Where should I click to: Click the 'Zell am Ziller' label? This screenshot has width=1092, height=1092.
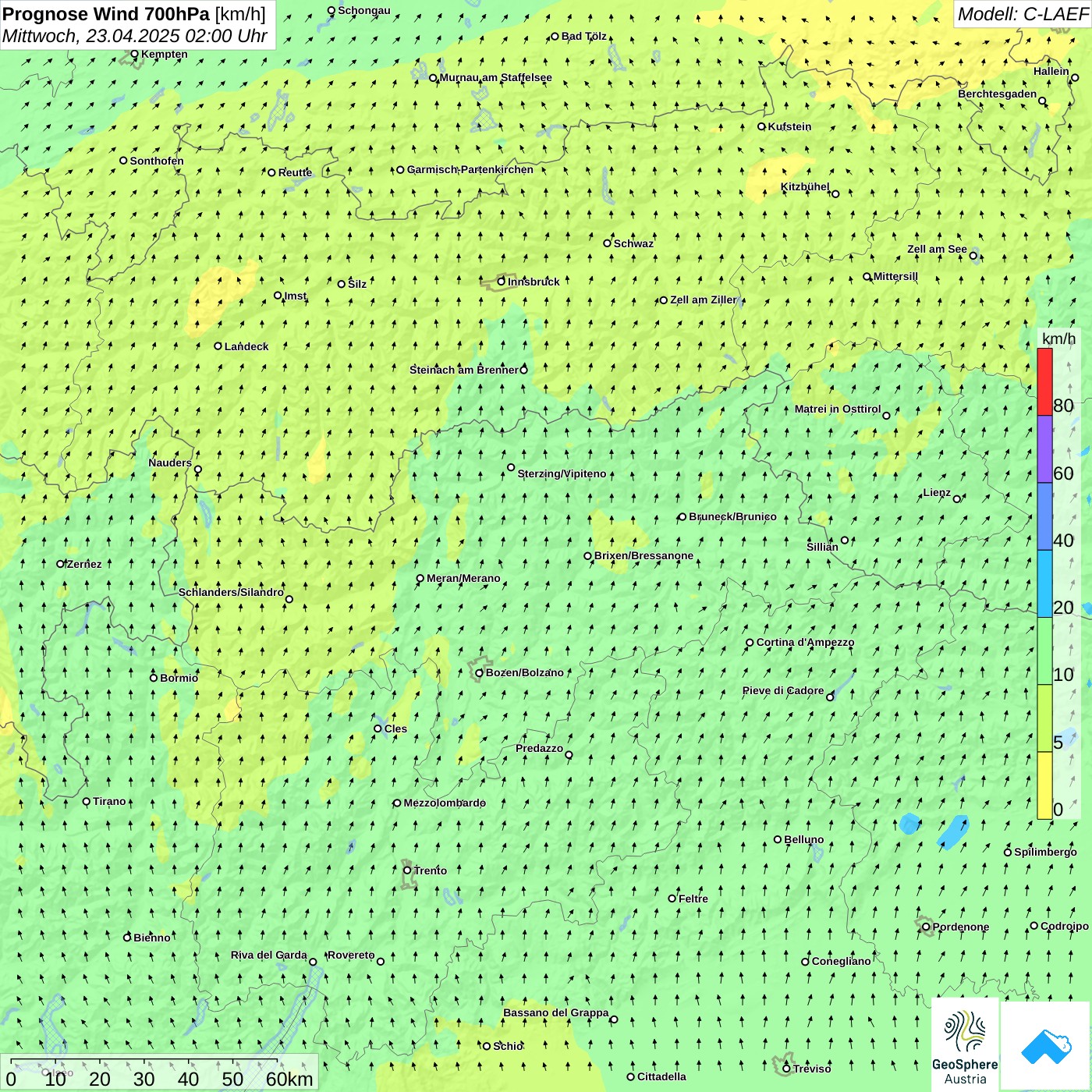coord(704,300)
